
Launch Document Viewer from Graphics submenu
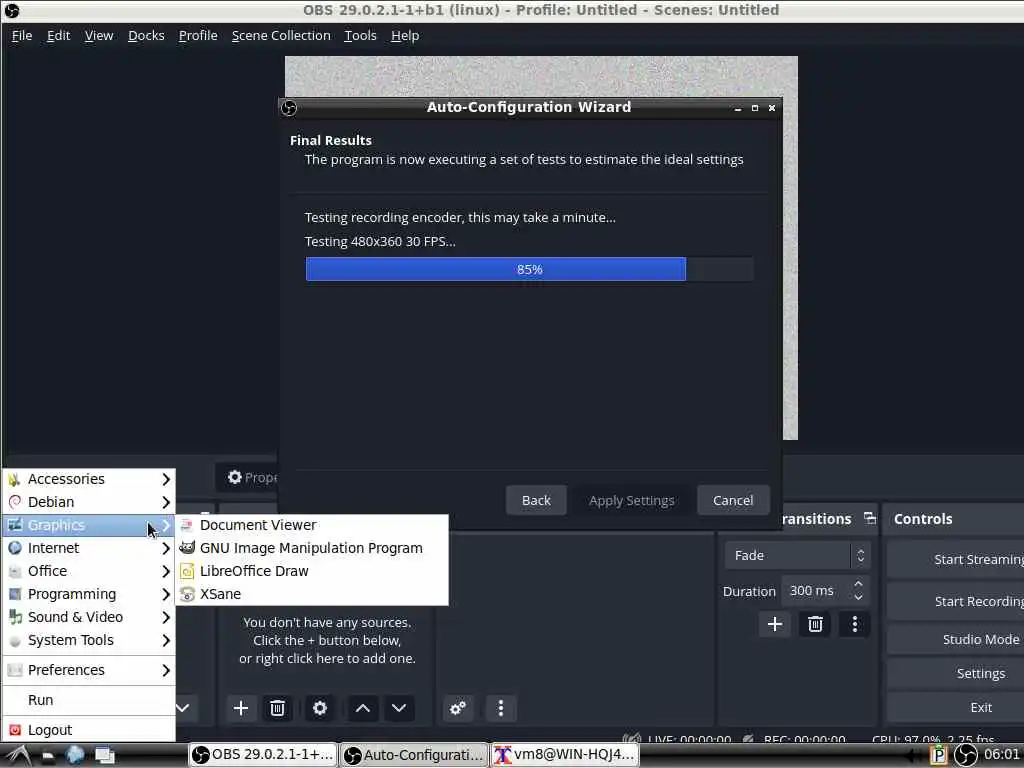tap(312, 525)
